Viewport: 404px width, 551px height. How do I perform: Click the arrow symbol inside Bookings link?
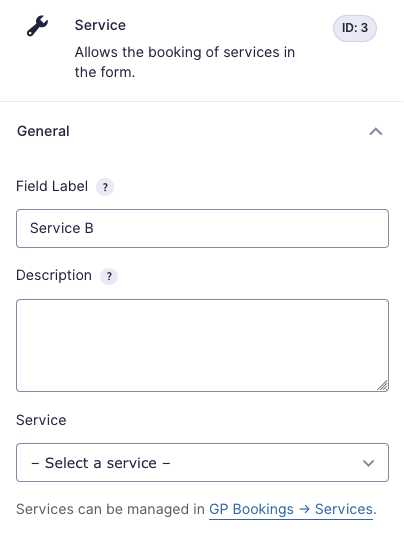tap(304, 510)
